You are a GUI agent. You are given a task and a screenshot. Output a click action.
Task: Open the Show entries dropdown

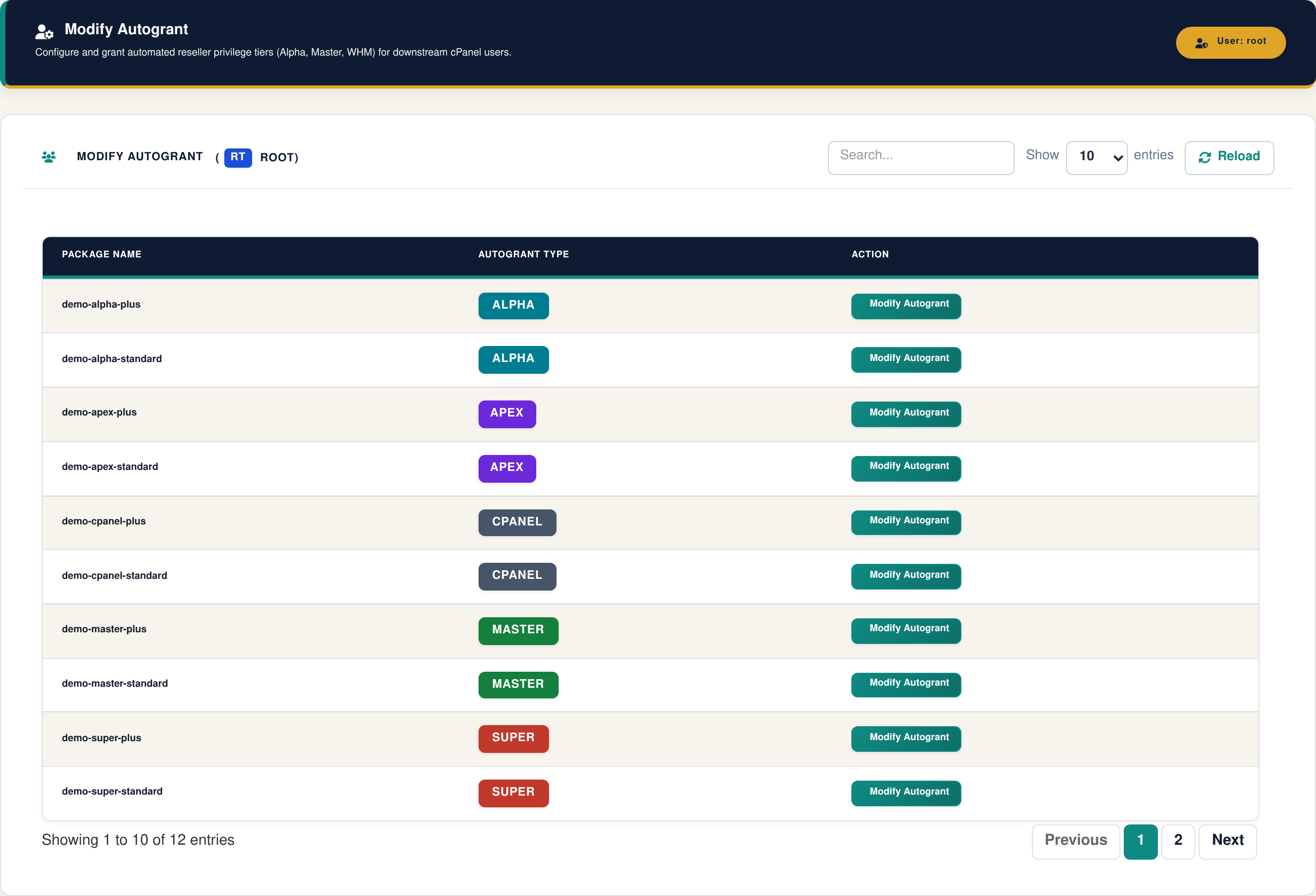pos(1096,158)
